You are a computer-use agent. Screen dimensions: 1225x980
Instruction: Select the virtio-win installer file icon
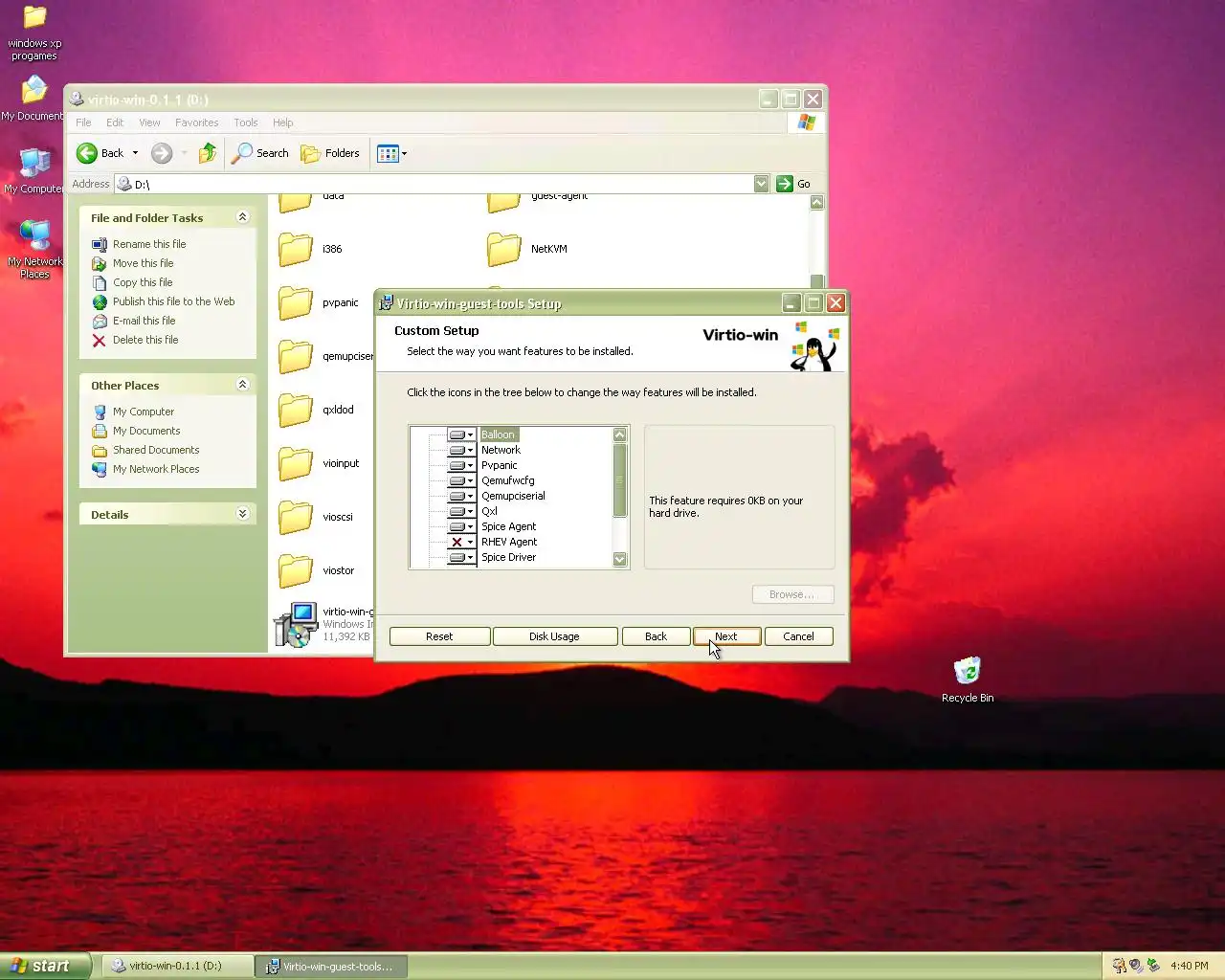(x=296, y=624)
